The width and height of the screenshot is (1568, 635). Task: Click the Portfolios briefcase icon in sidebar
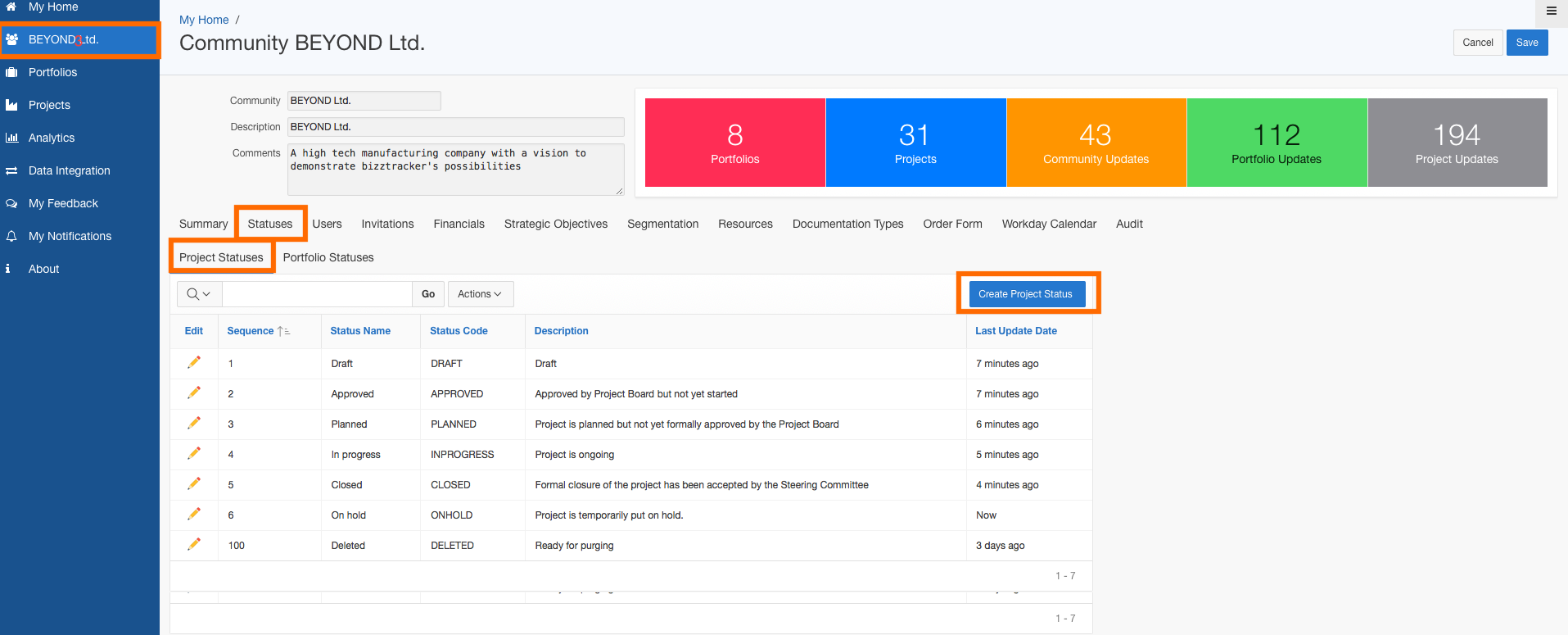point(11,72)
